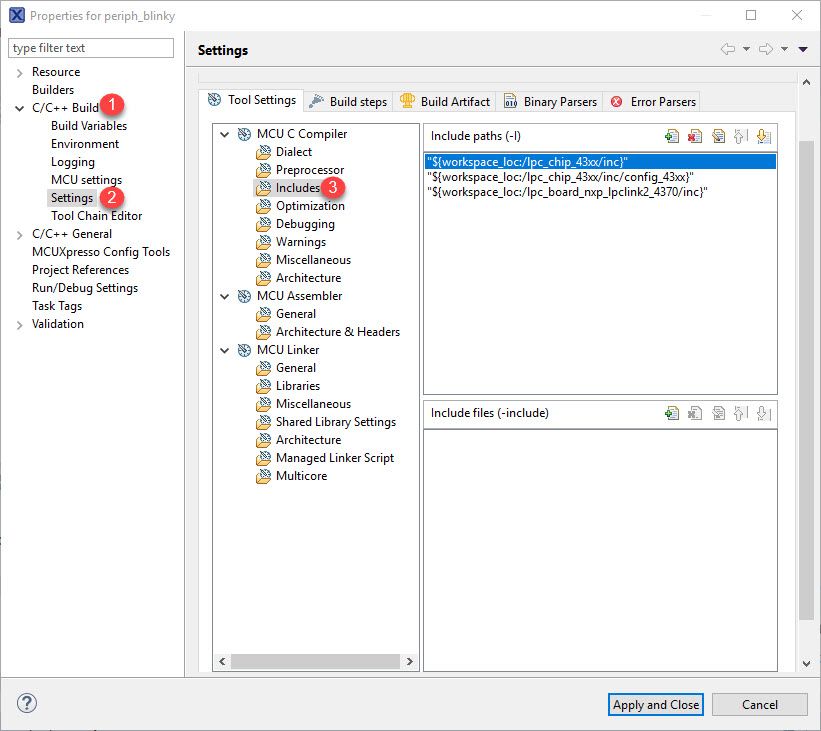
Task: Select Multicore linker settings
Action: click(x=301, y=476)
